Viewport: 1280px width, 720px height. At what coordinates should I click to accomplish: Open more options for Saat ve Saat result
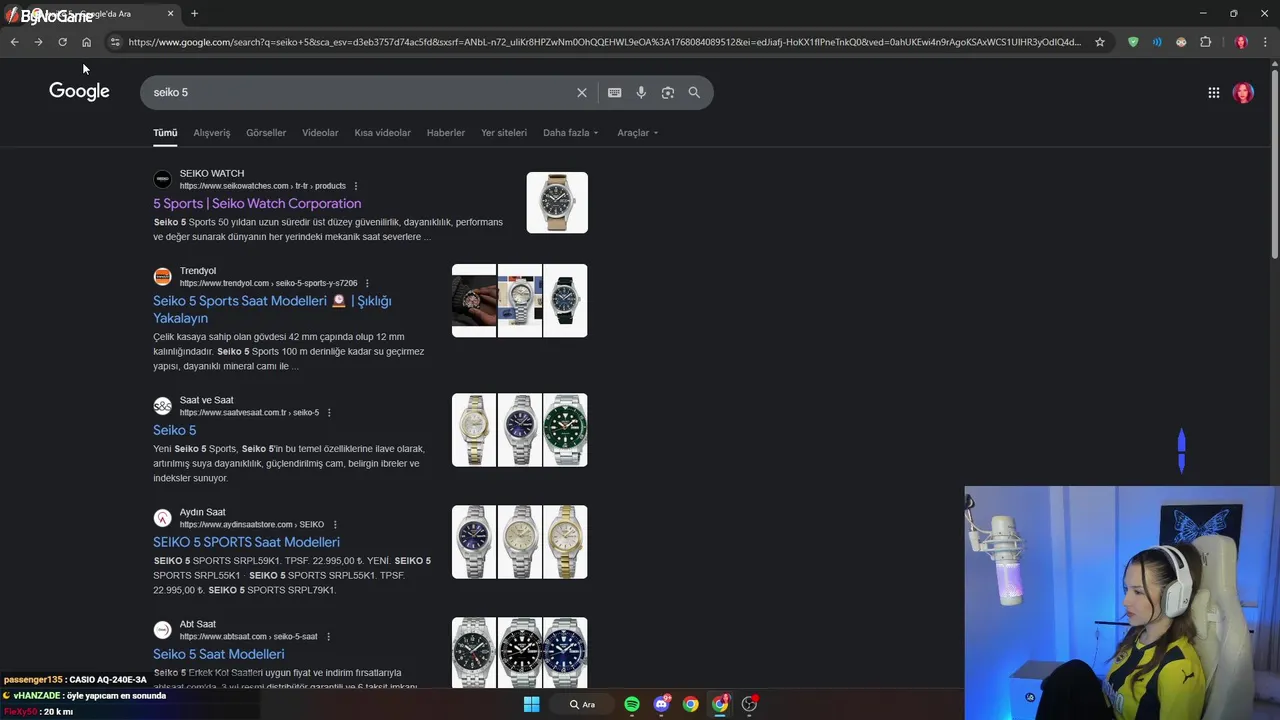[x=329, y=412]
